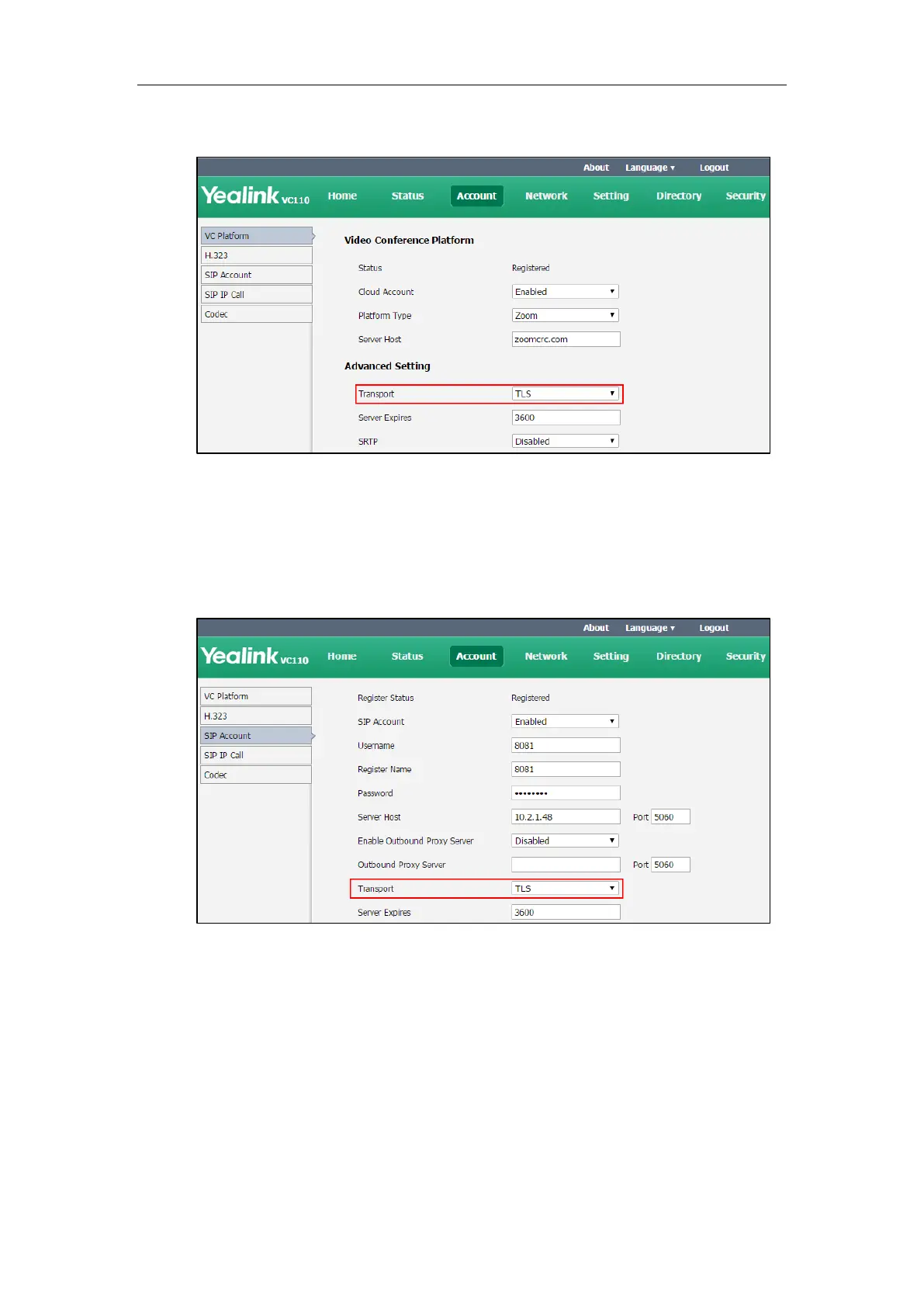Click the Password field
The image size is (924, 1307).
click(x=566, y=792)
